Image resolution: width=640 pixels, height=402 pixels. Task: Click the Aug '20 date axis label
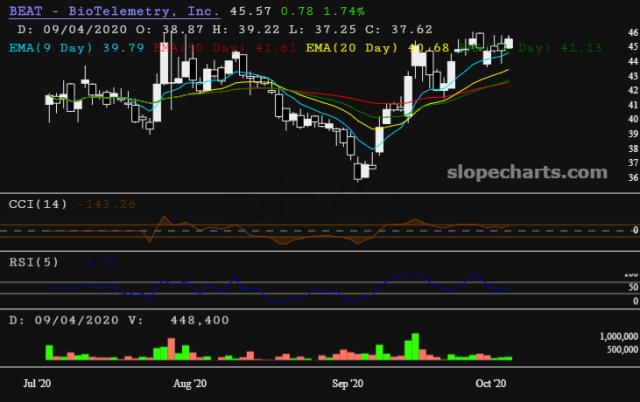pyautogui.click(x=189, y=382)
